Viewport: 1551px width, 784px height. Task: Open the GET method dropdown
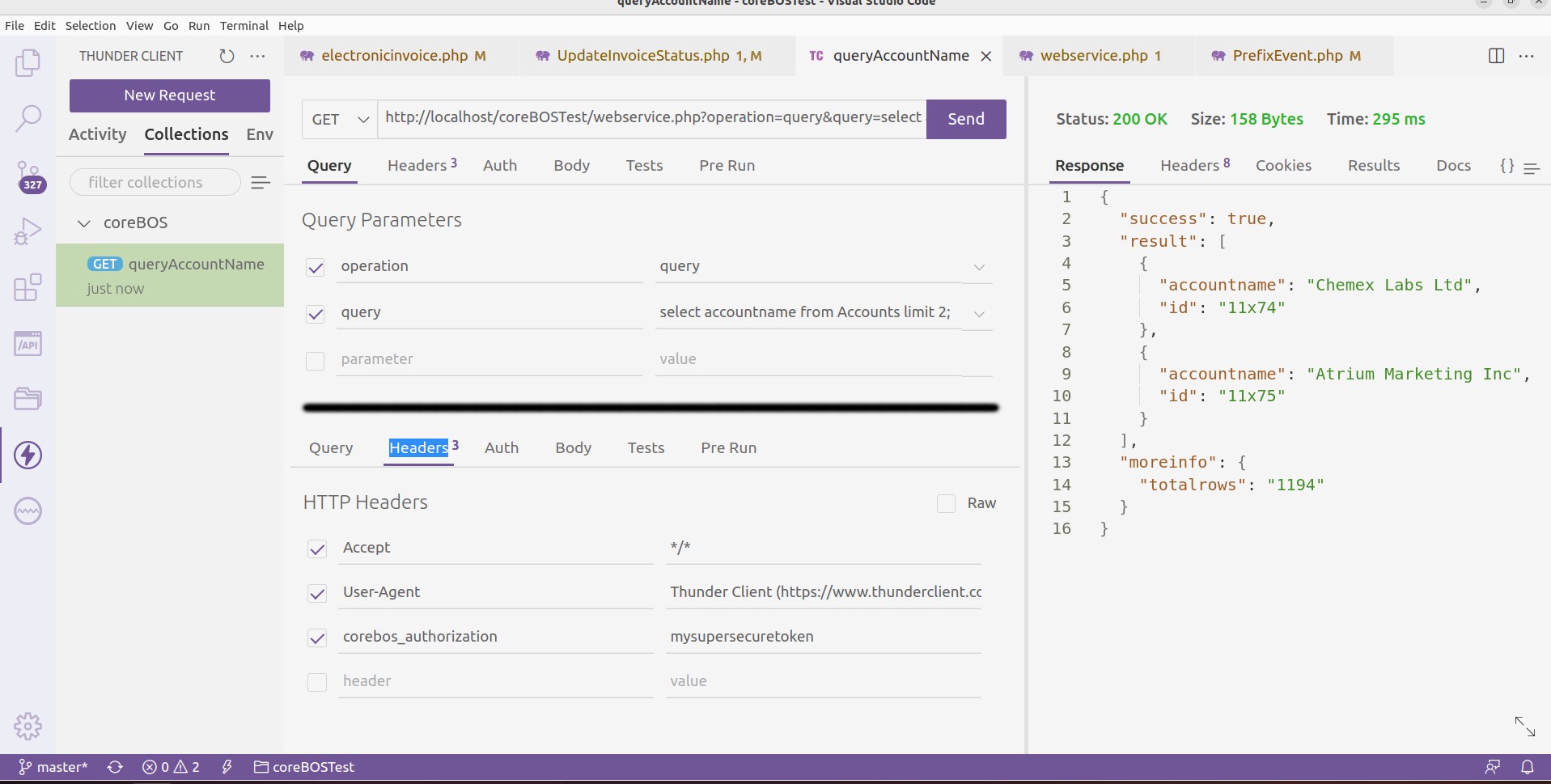pos(340,119)
